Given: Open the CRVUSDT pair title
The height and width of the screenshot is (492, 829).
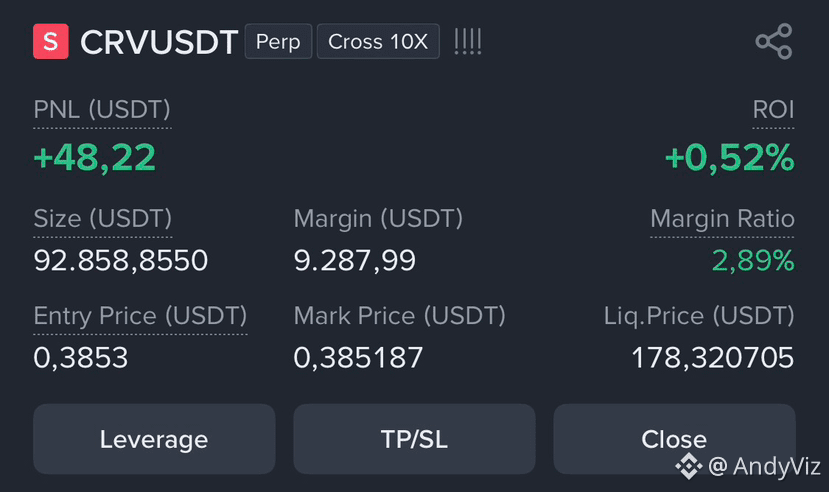Looking at the screenshot, I should [x=159, y=42].
